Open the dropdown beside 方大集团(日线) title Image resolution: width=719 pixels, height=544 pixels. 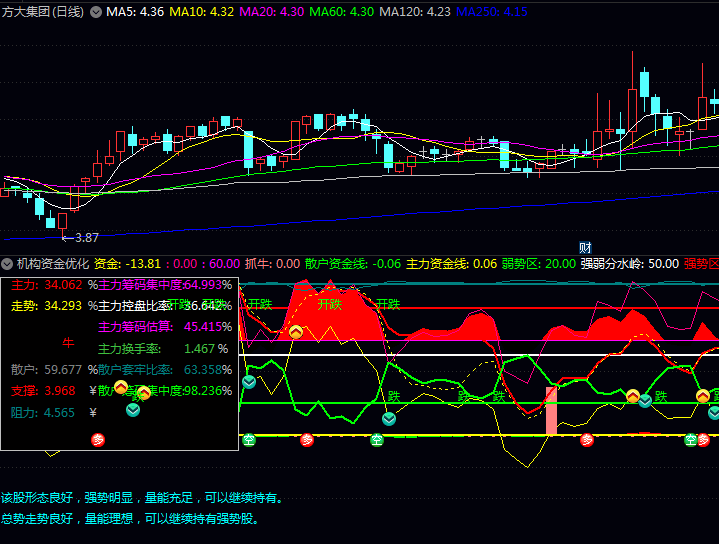(96, 12)
